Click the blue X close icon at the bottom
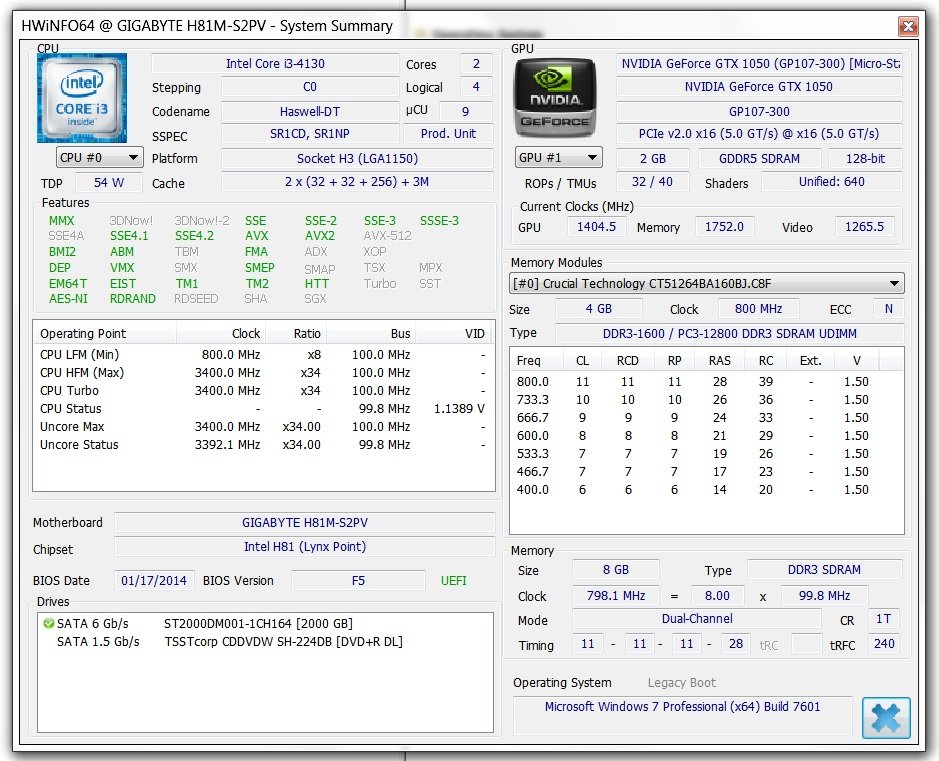Screen dimensions: 939x761 pyautogui.click(x=886, y=717)
